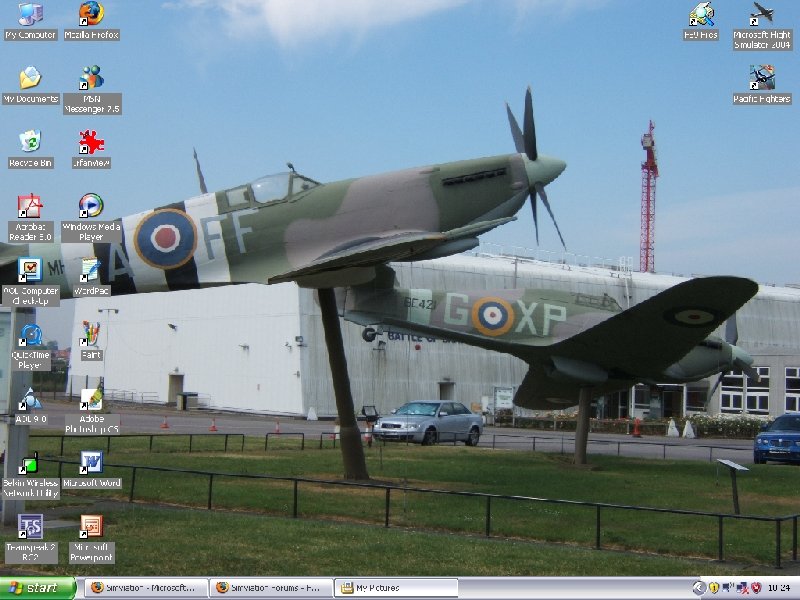Open the Microsoft Word shortcut
The image size is (800, 600).
91,463
